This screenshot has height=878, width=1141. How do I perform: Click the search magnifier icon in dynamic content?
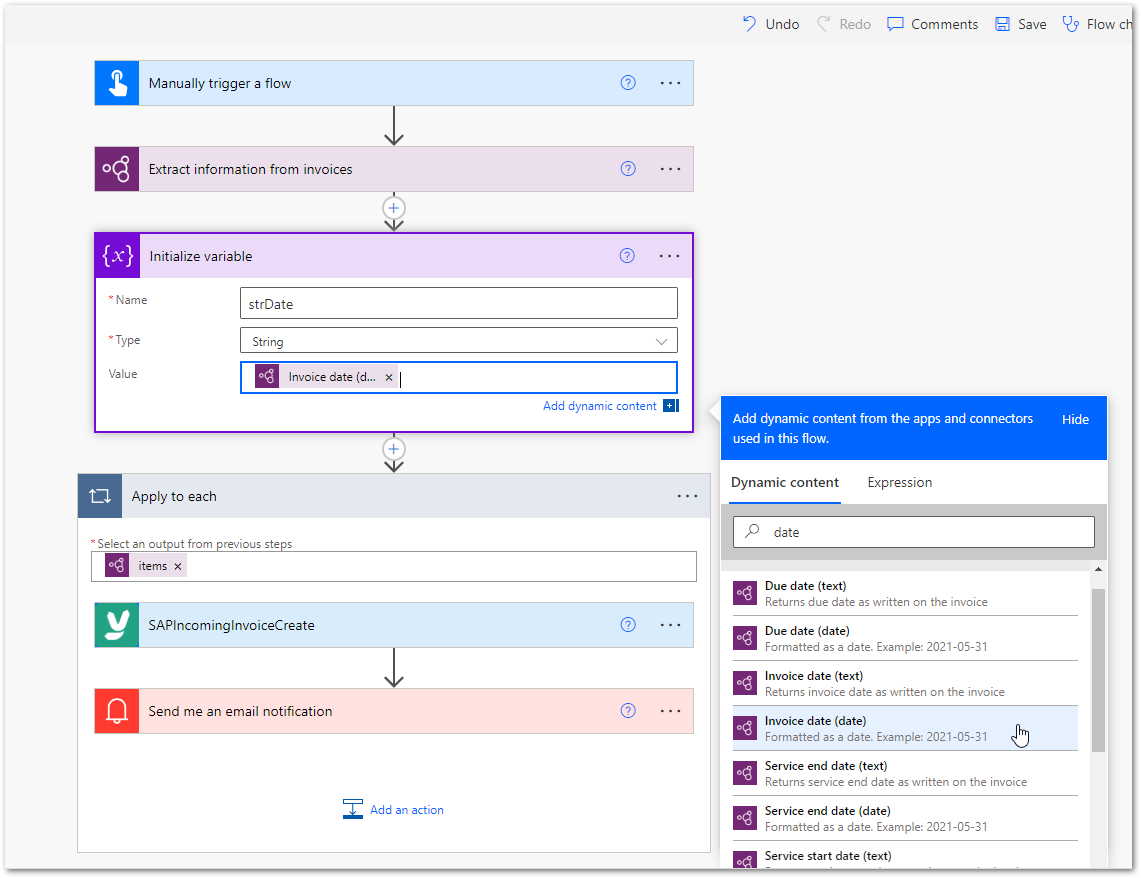point(752,532)
